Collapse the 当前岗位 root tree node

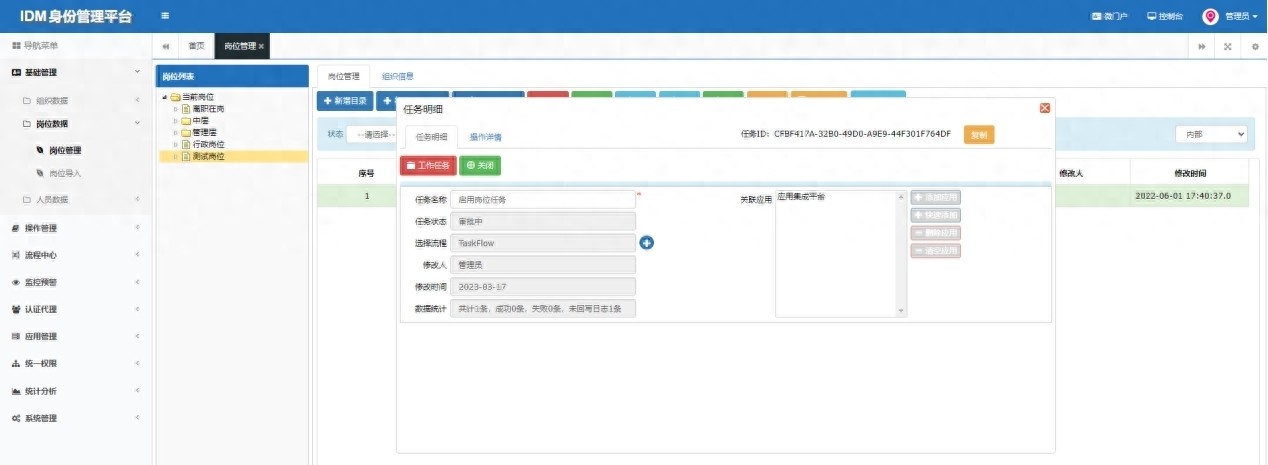[164, 97]
